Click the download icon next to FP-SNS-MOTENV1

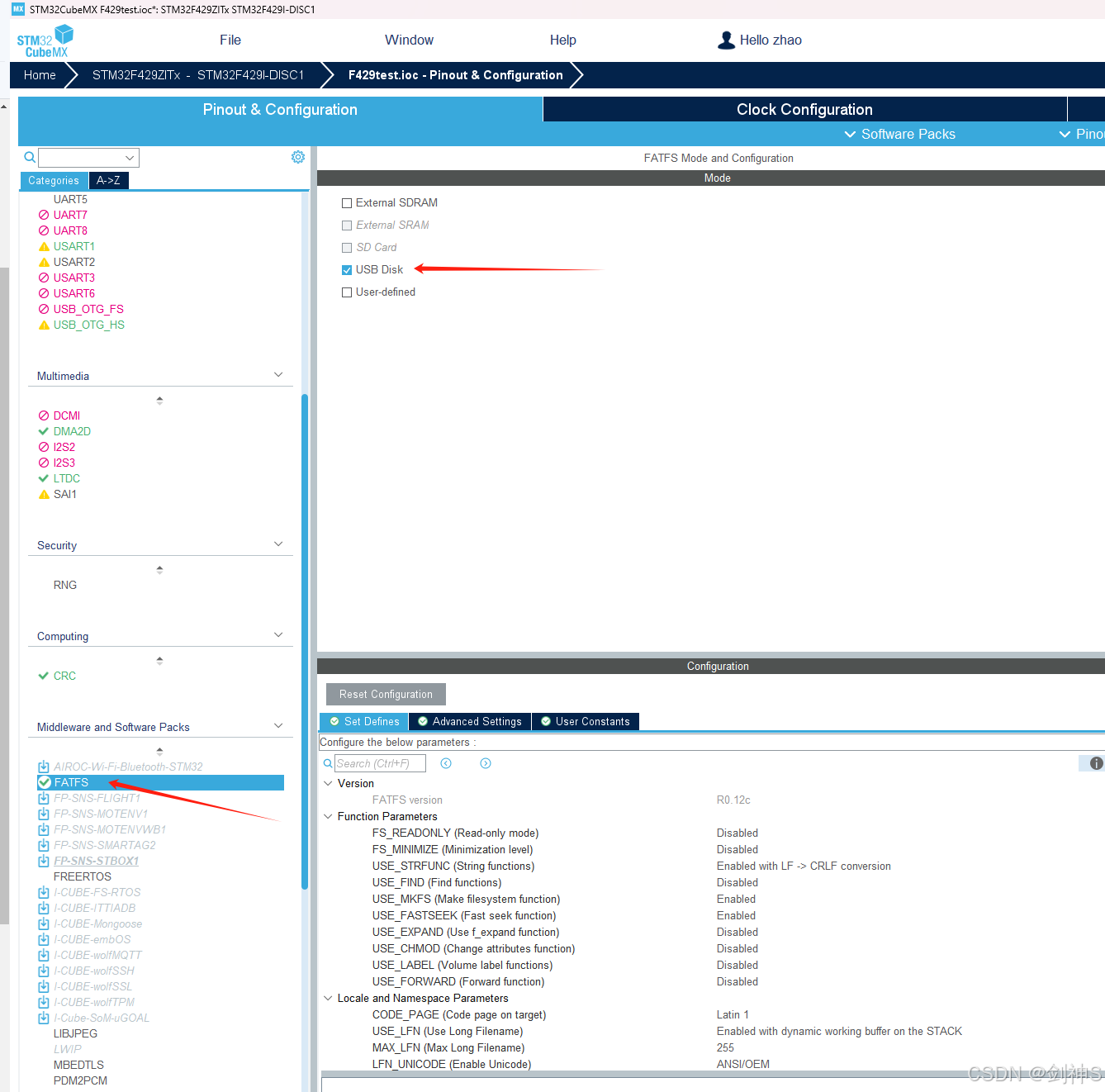(44, 814)
